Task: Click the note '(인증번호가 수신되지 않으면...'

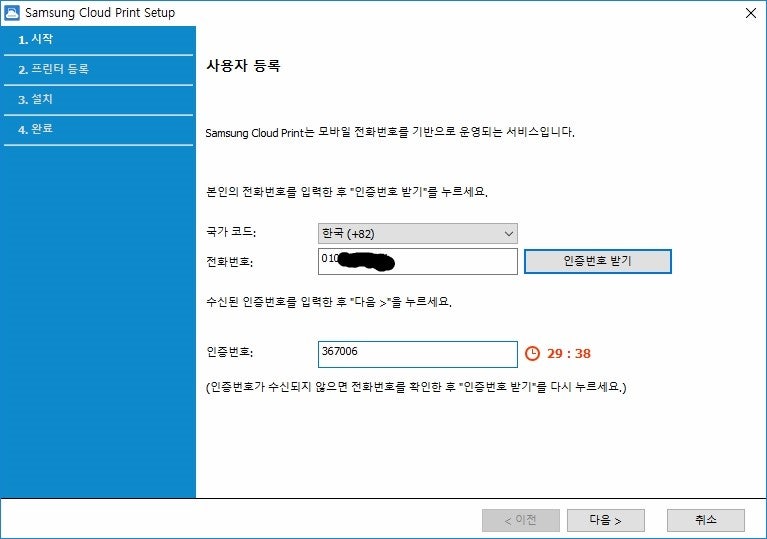Action: (416, 387)
